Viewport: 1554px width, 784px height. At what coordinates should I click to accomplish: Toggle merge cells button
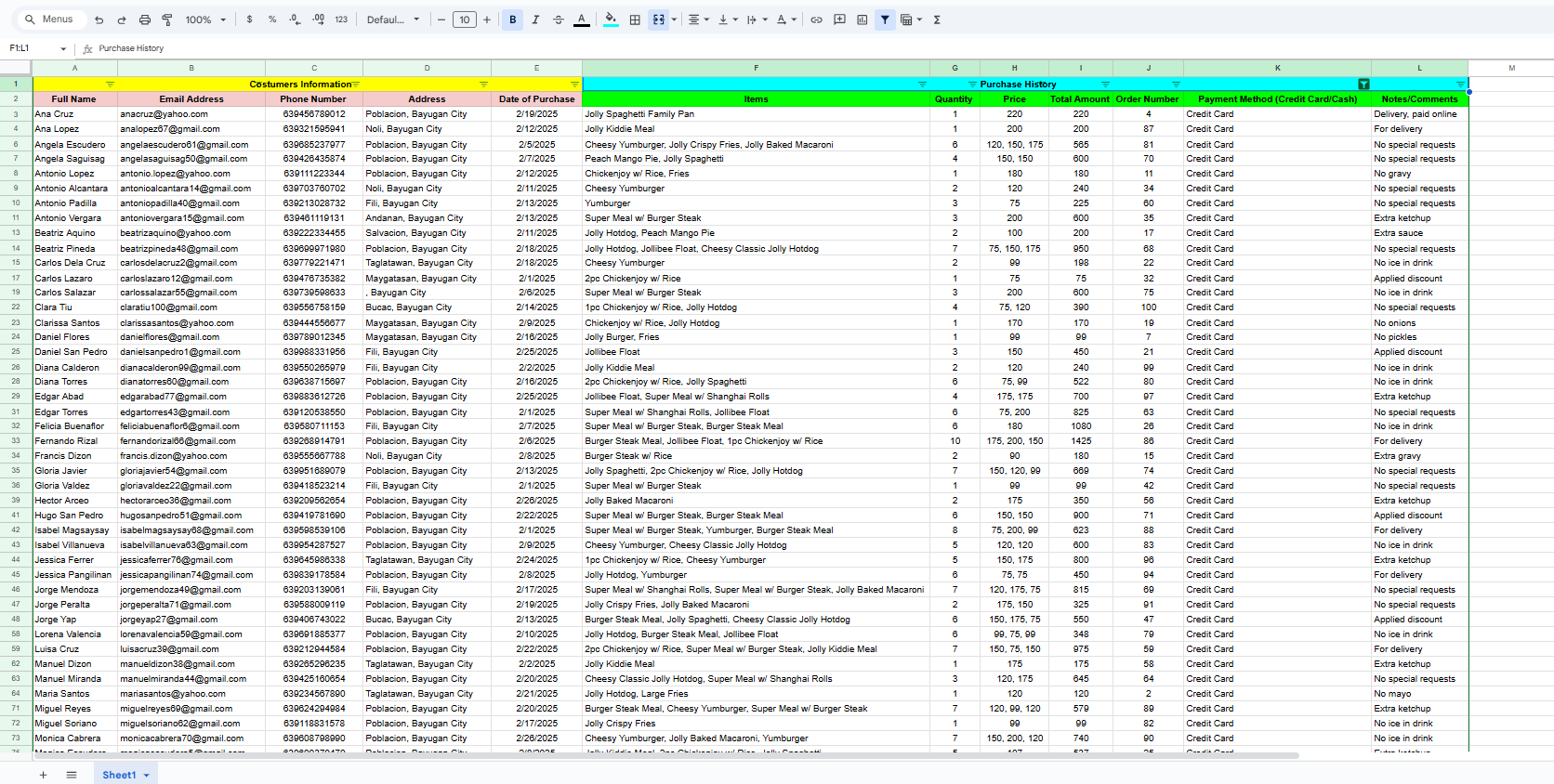tap(659, 20)
